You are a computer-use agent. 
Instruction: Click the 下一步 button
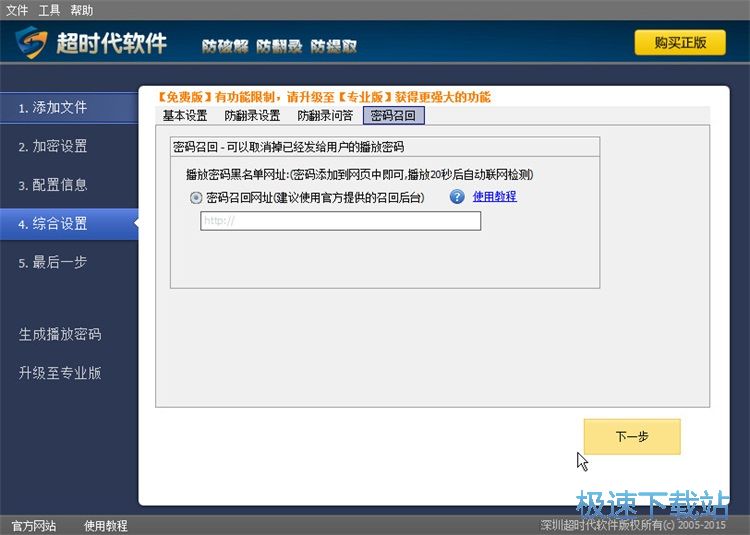point(632,437)
